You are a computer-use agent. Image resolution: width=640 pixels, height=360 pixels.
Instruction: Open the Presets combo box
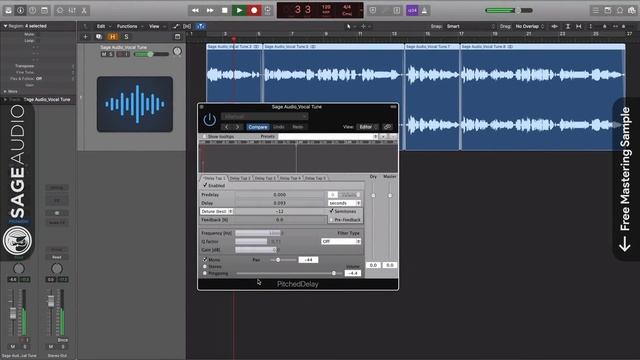(x=328, y=137)
